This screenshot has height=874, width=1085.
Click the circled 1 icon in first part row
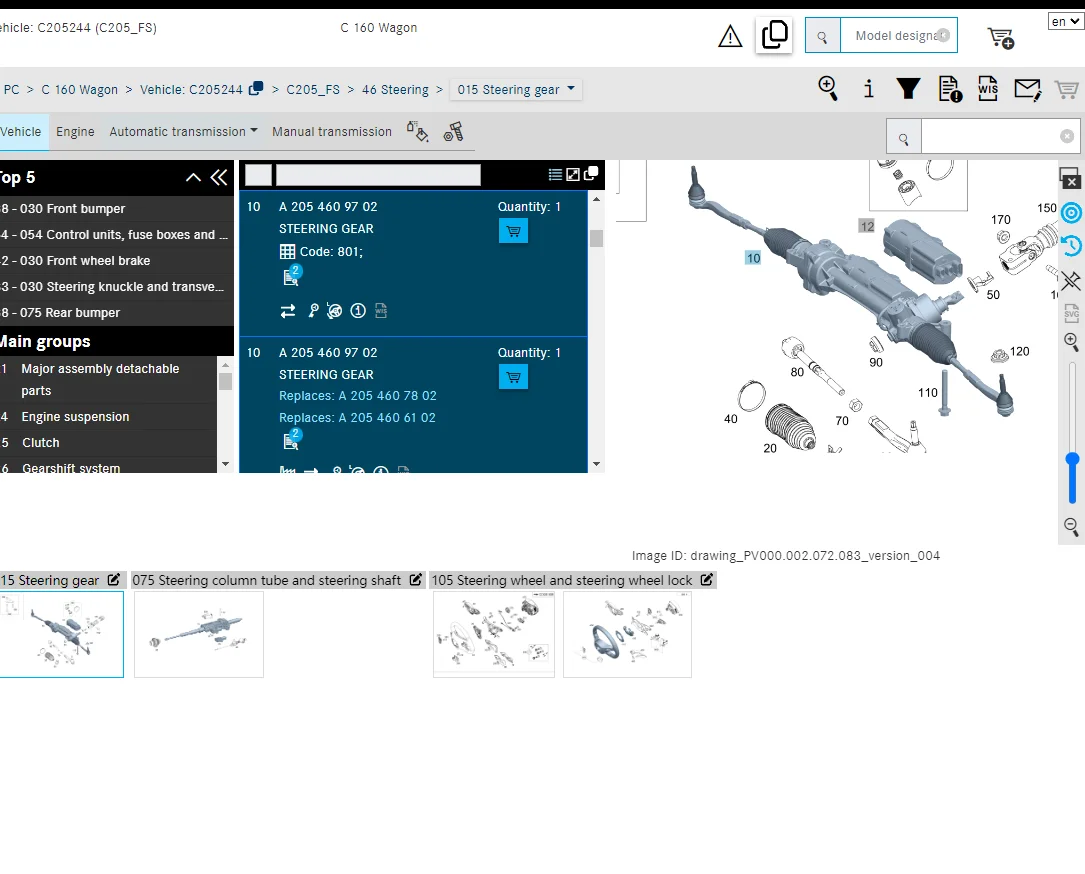pyautogui.click(x=358, y=311)
